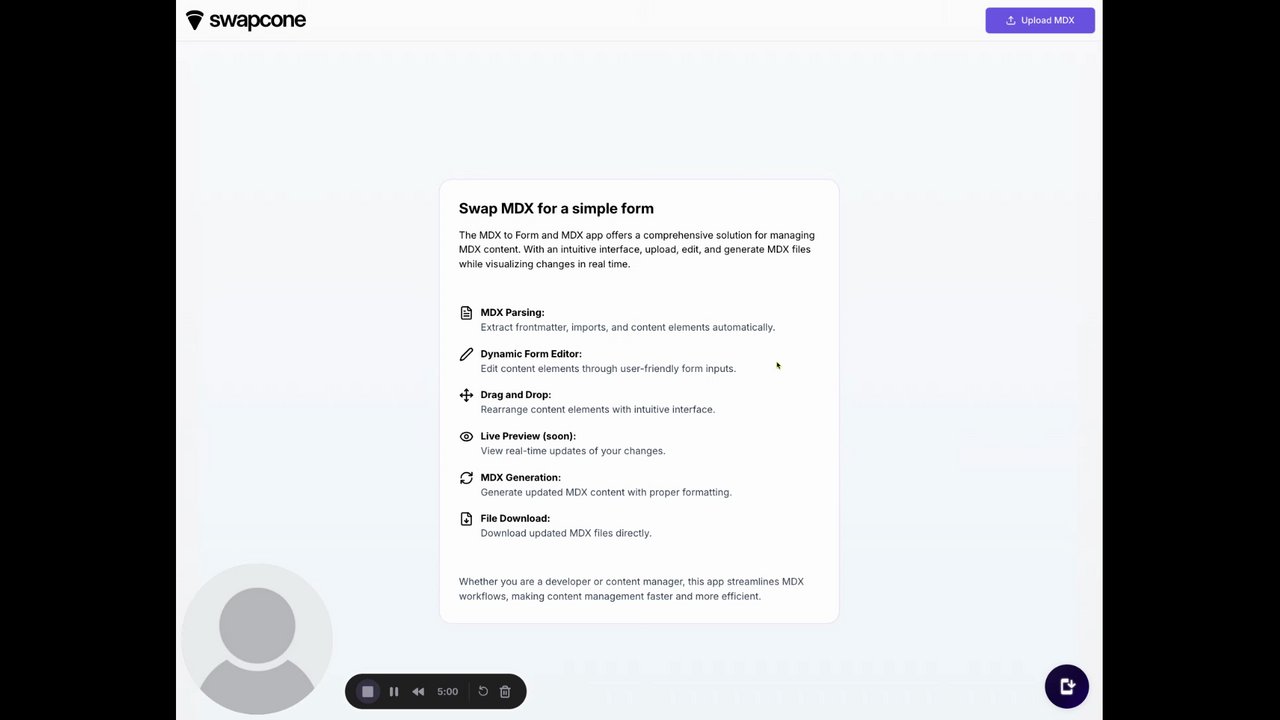Click the Upload MDX button

(x=1040, y=20)
